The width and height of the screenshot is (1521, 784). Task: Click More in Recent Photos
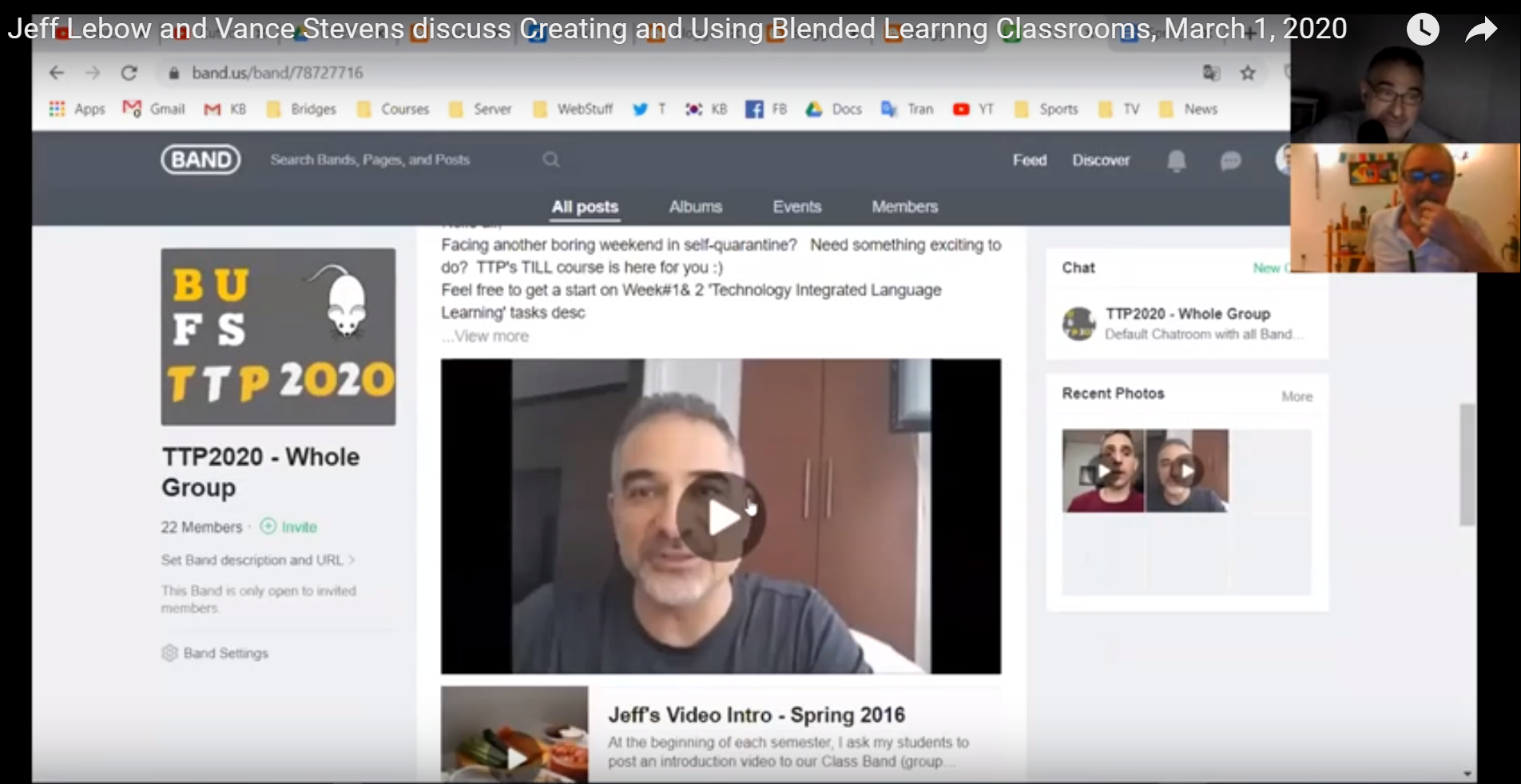point(1297,396)
